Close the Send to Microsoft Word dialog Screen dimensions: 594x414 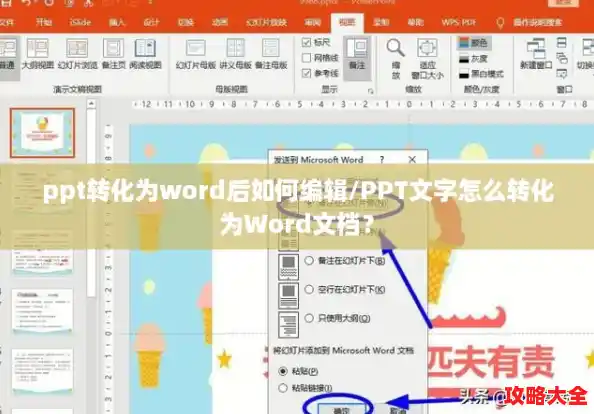pos(412,160)
